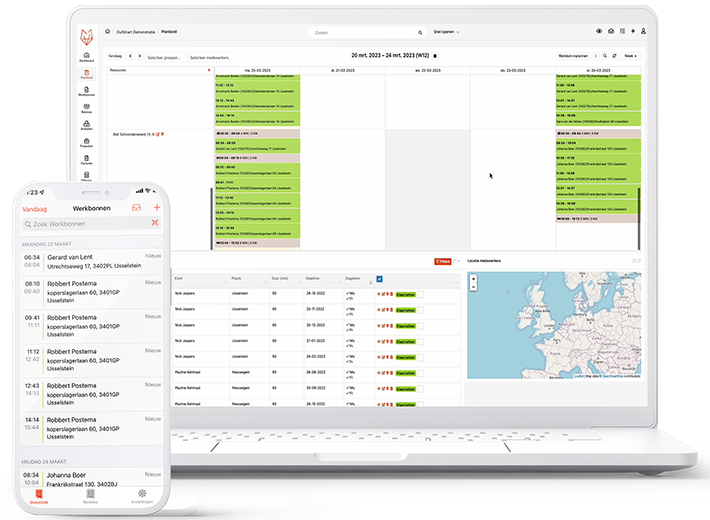Tick the checkbox in first Nick Jaspers row
The image size is (710, 520).
click(x=419, y=295)
